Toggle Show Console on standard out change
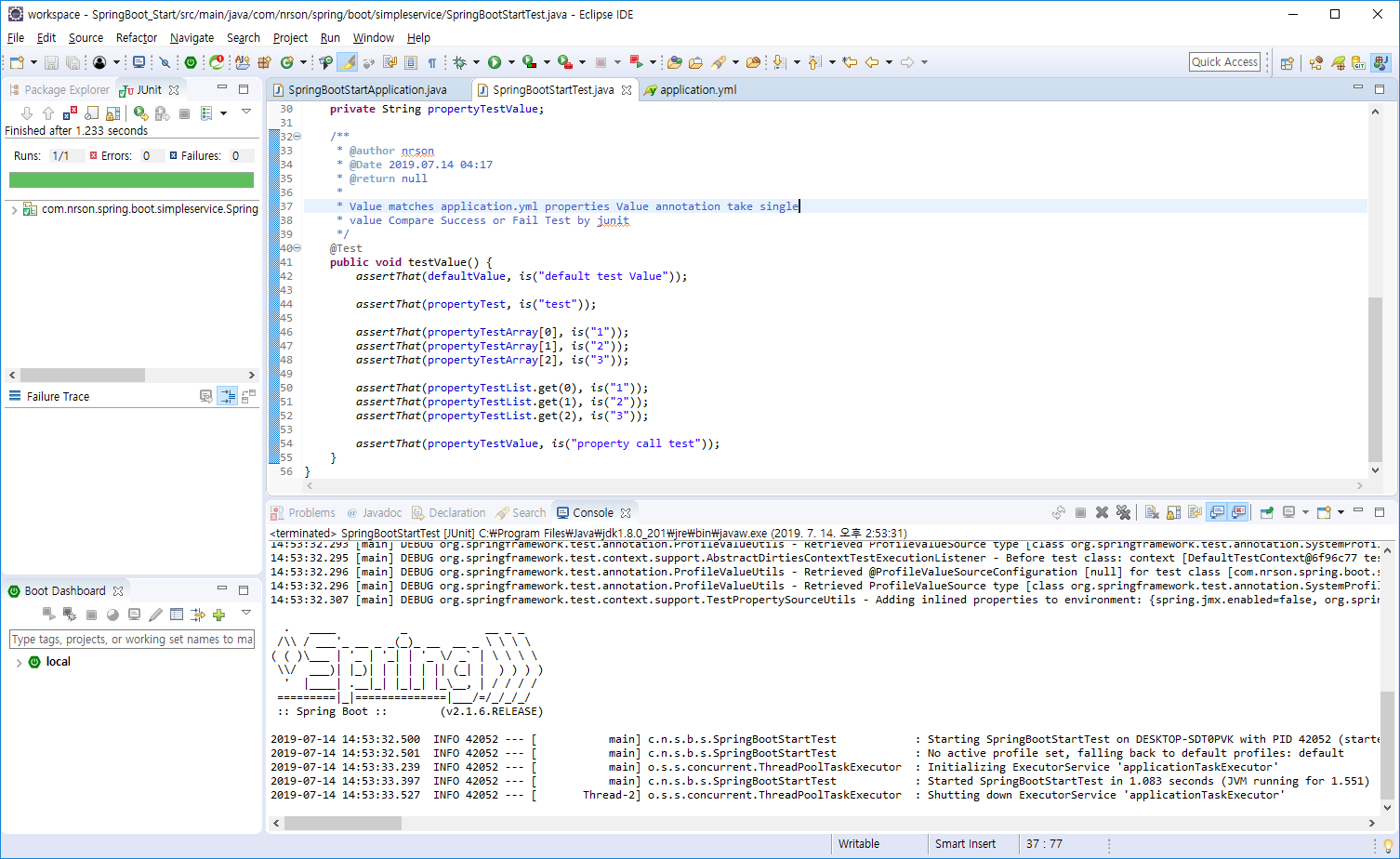 [x=1216, y=512]
